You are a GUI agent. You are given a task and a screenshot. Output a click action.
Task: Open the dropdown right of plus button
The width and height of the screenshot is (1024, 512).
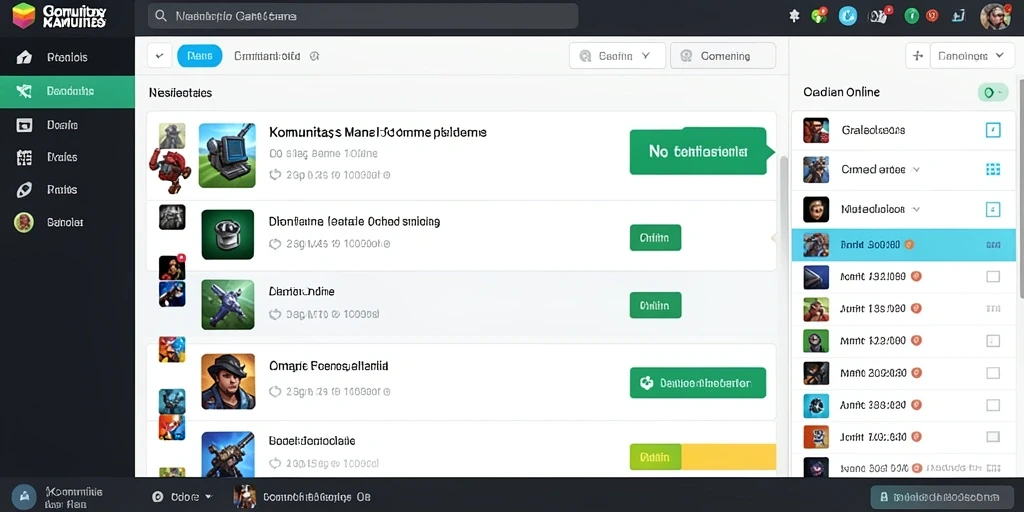[971, 56]
